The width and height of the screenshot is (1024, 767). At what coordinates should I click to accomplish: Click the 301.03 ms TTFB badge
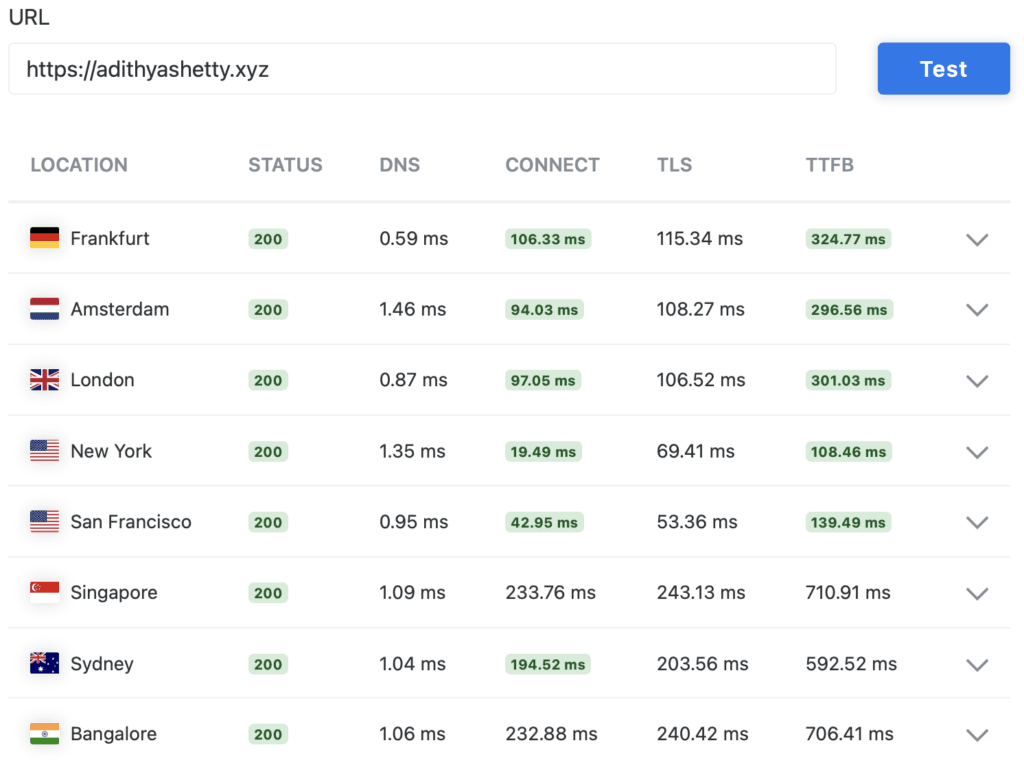(848, 380)
